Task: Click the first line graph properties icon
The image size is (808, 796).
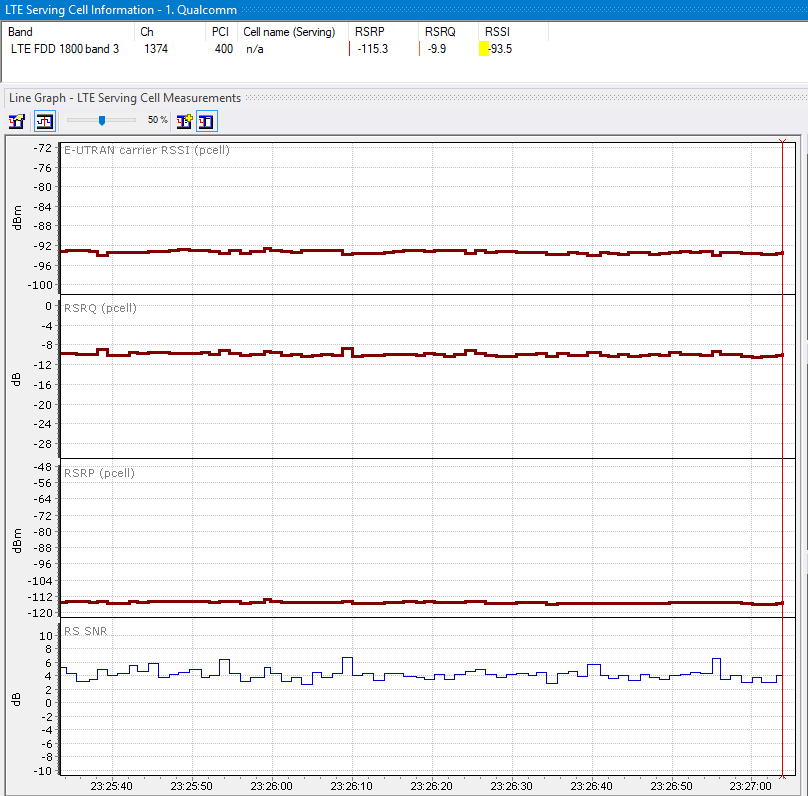Action: pyautogui.click(x=17, y=121)
